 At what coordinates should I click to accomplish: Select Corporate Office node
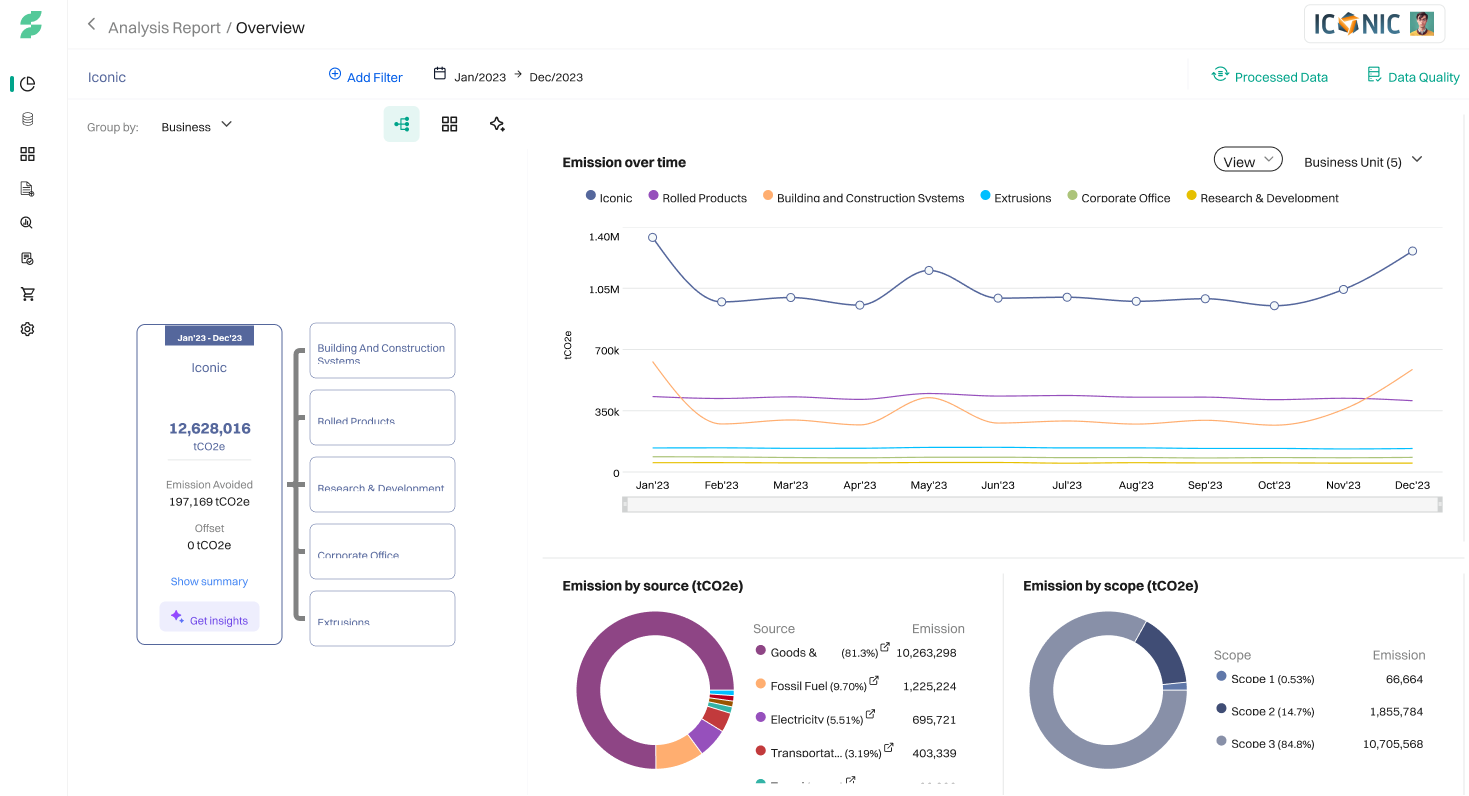(x=382, y=551)
